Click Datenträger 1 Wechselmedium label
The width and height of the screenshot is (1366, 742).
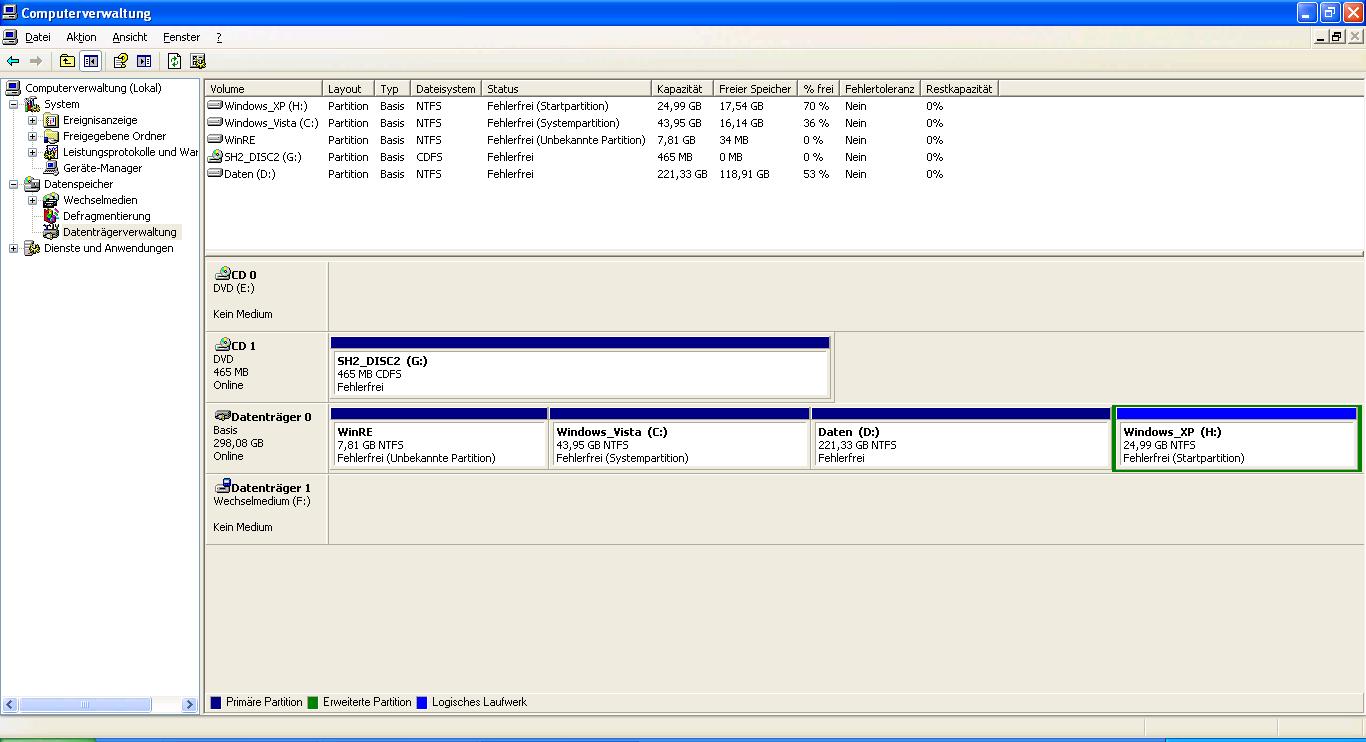click(x=267, y=508)
